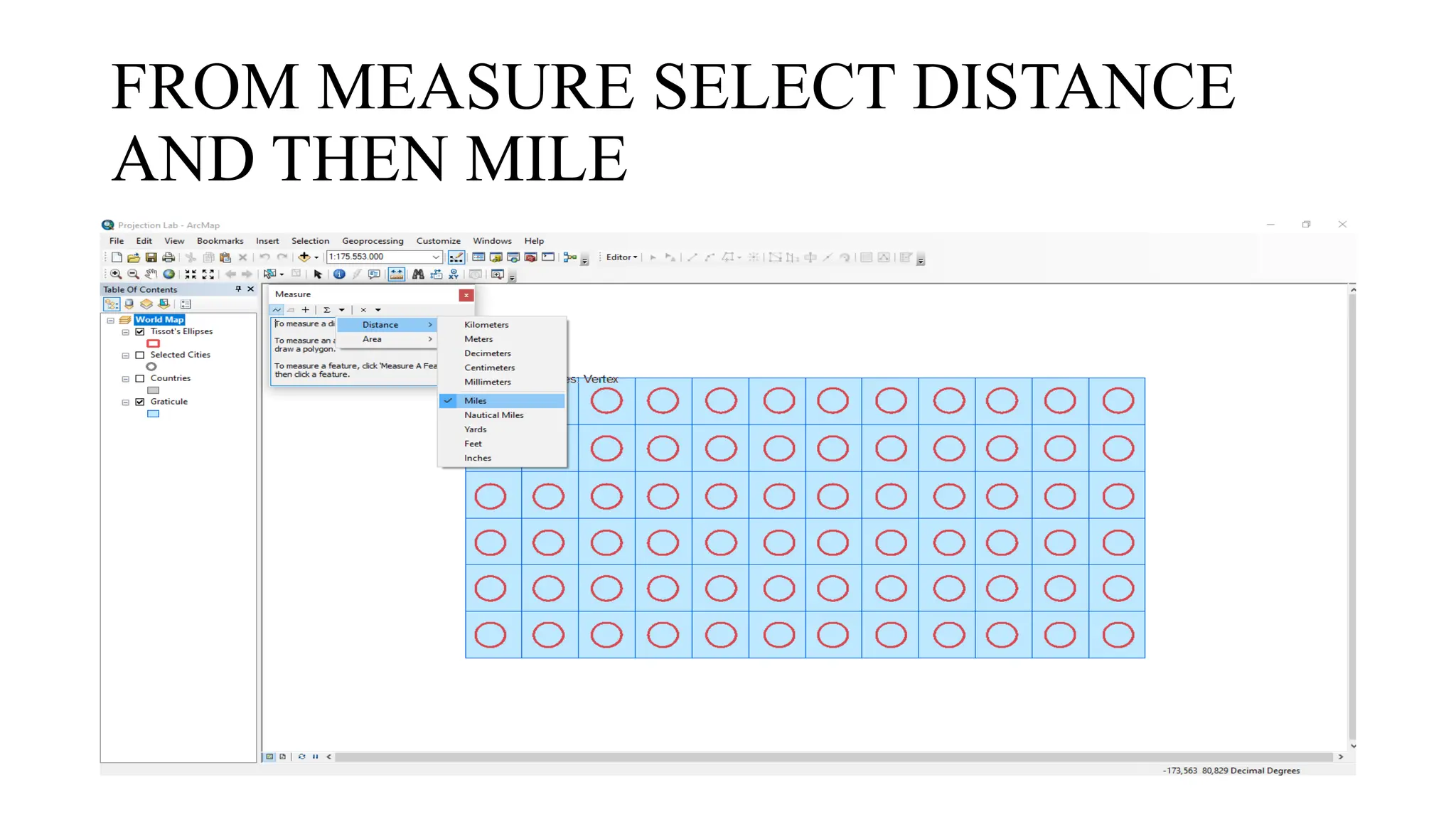Image resolution: width=1456 pixels, height=819 pixels.
Task: Select Feet distance unit
Action: (x=502, y=444)
